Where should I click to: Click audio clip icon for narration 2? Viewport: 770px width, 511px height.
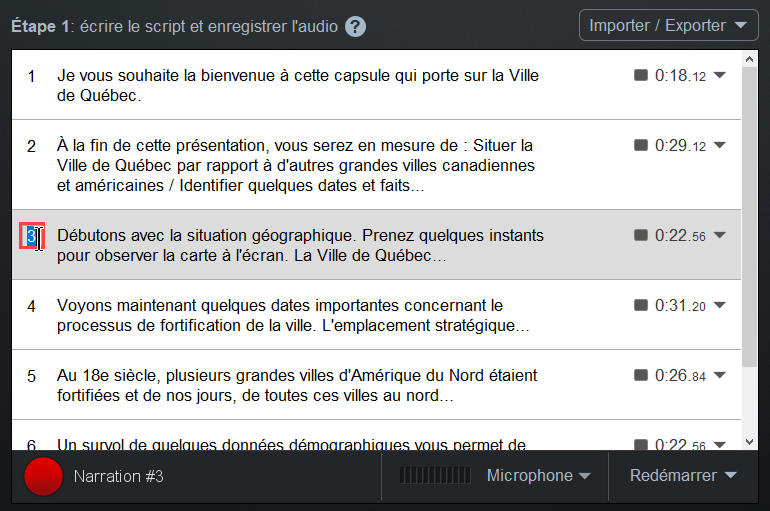point(641,145)
